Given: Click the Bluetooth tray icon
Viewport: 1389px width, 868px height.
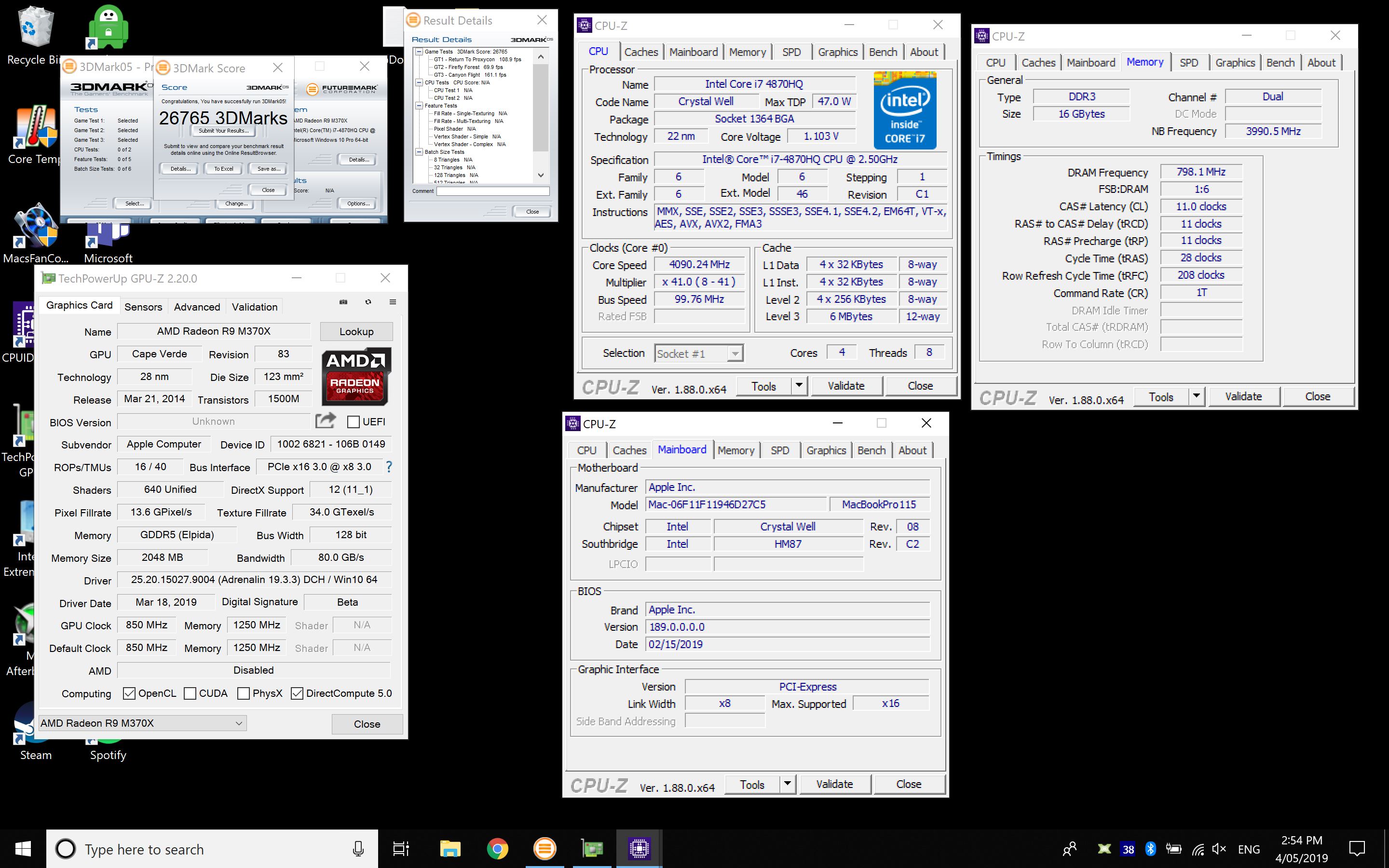Looking at the screenshot, I should tap(1150, 849).
